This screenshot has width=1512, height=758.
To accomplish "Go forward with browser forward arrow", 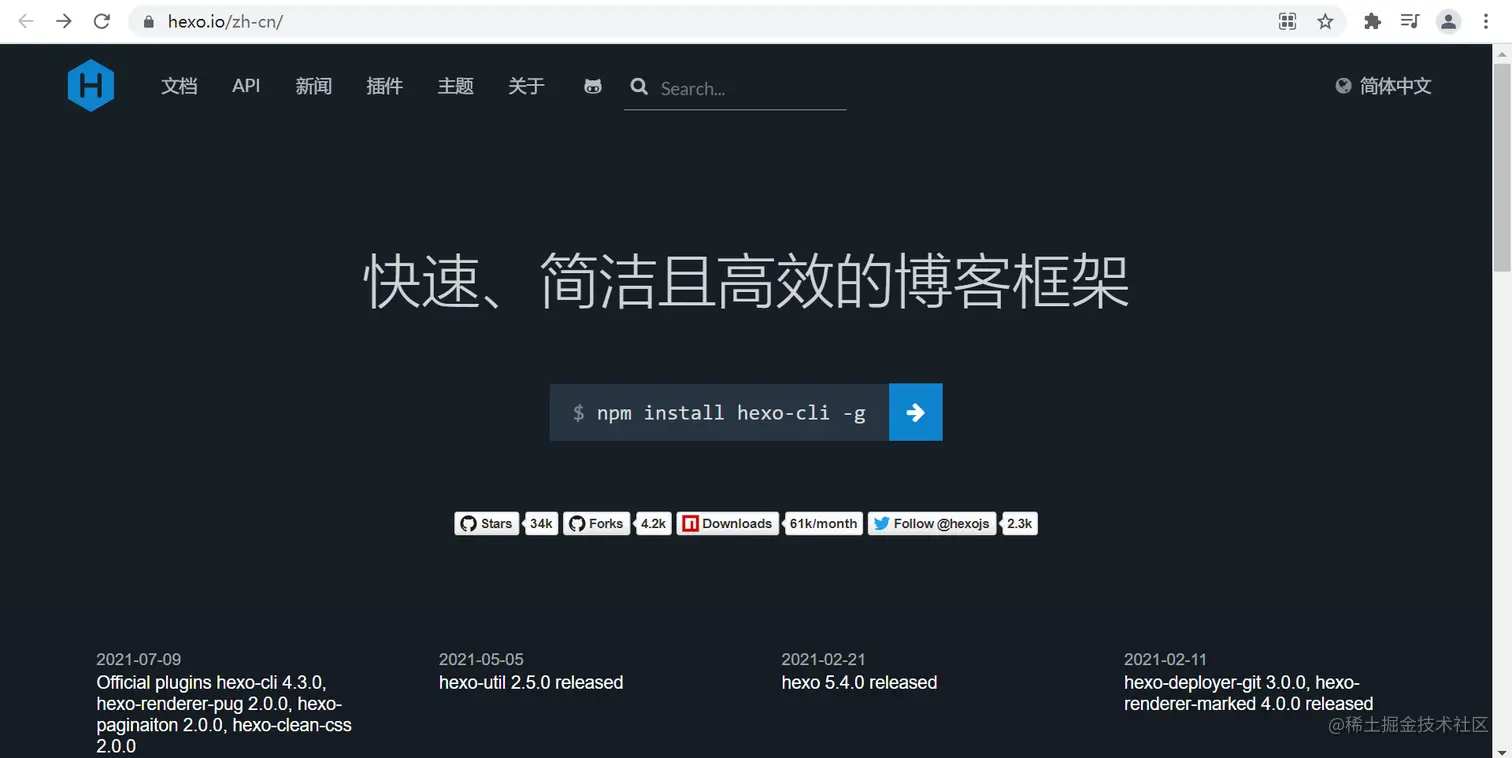I will click(x=64, y=21).
